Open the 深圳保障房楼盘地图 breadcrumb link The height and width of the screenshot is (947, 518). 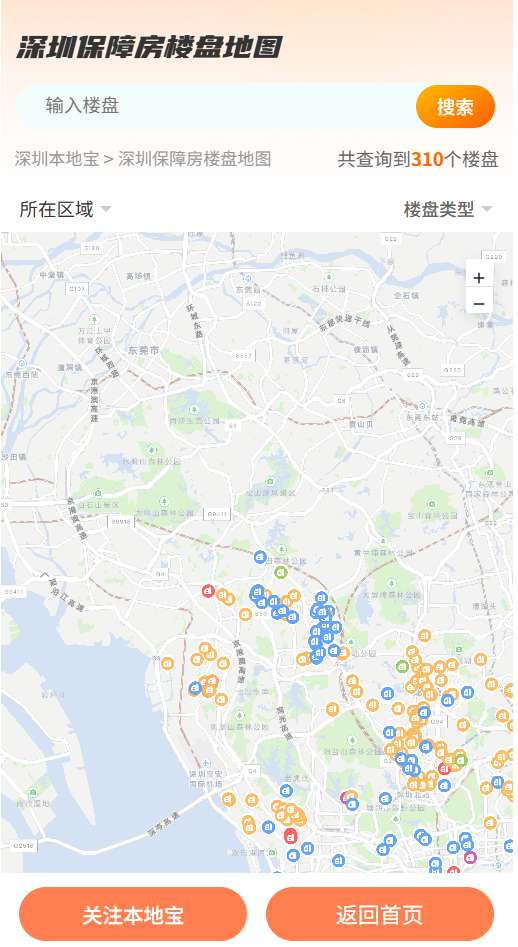pos(194,159)
